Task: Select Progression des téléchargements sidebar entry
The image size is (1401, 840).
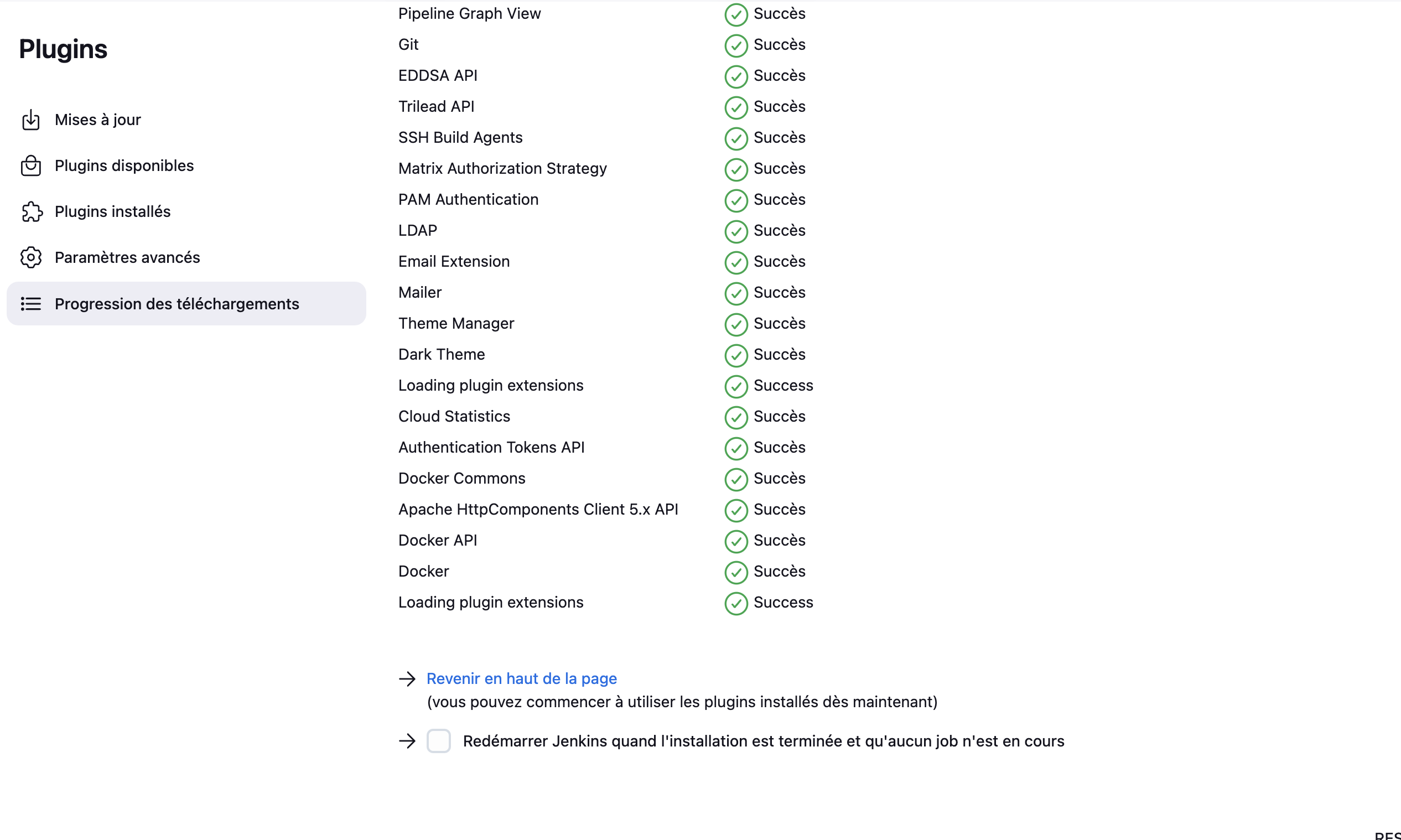Action: pyautogui.click(x=177, y=304)
